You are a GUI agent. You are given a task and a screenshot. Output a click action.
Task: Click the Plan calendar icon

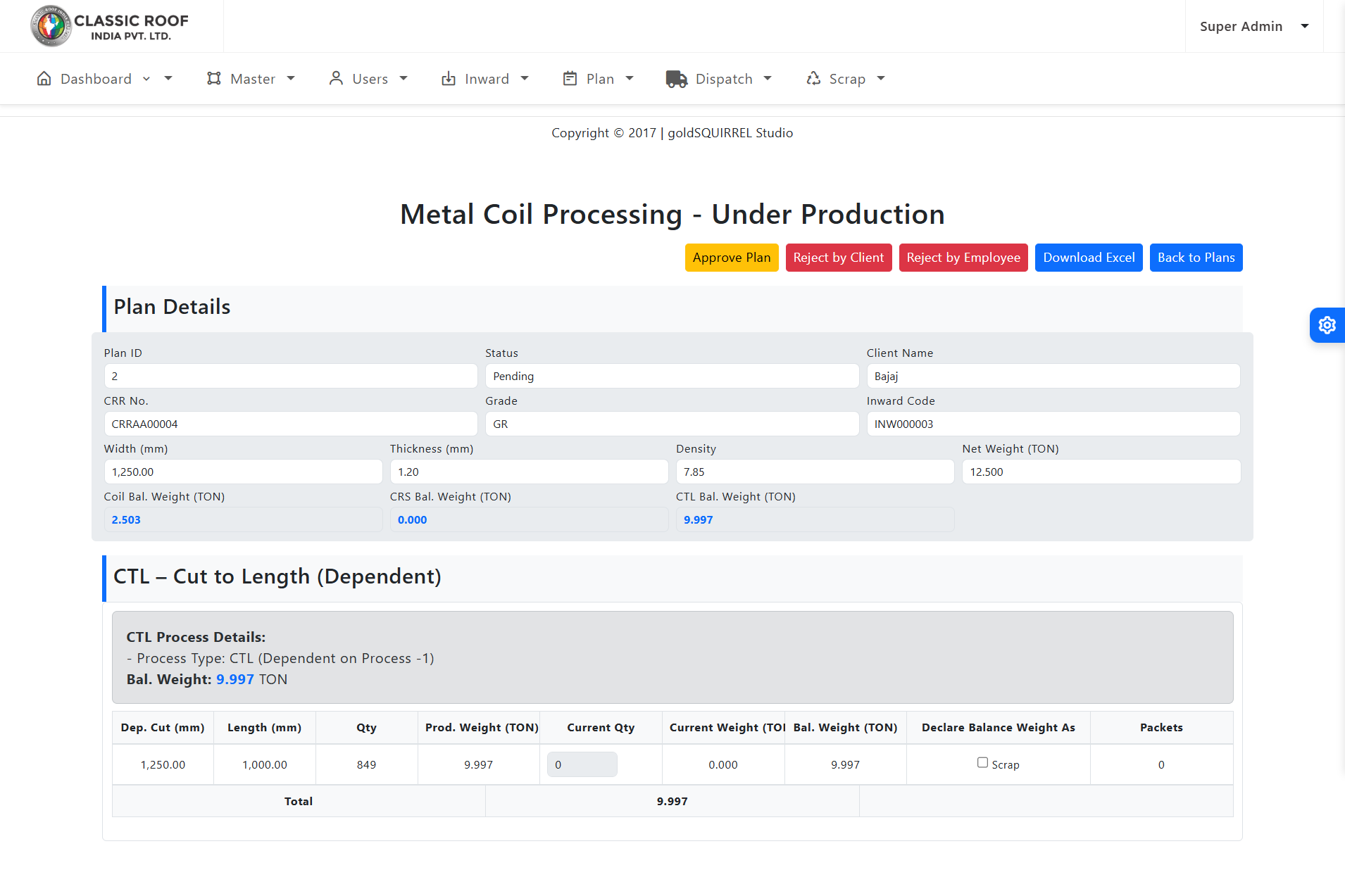(570, 78)
